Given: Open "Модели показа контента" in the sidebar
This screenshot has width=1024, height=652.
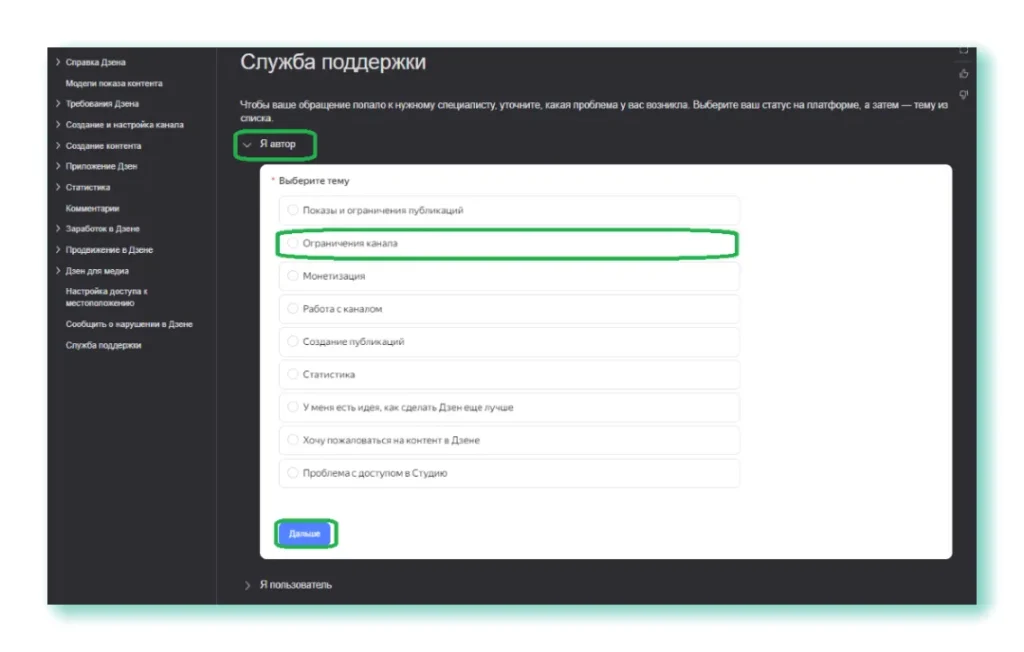Looking at the screenshot, I should coord(114,83).
